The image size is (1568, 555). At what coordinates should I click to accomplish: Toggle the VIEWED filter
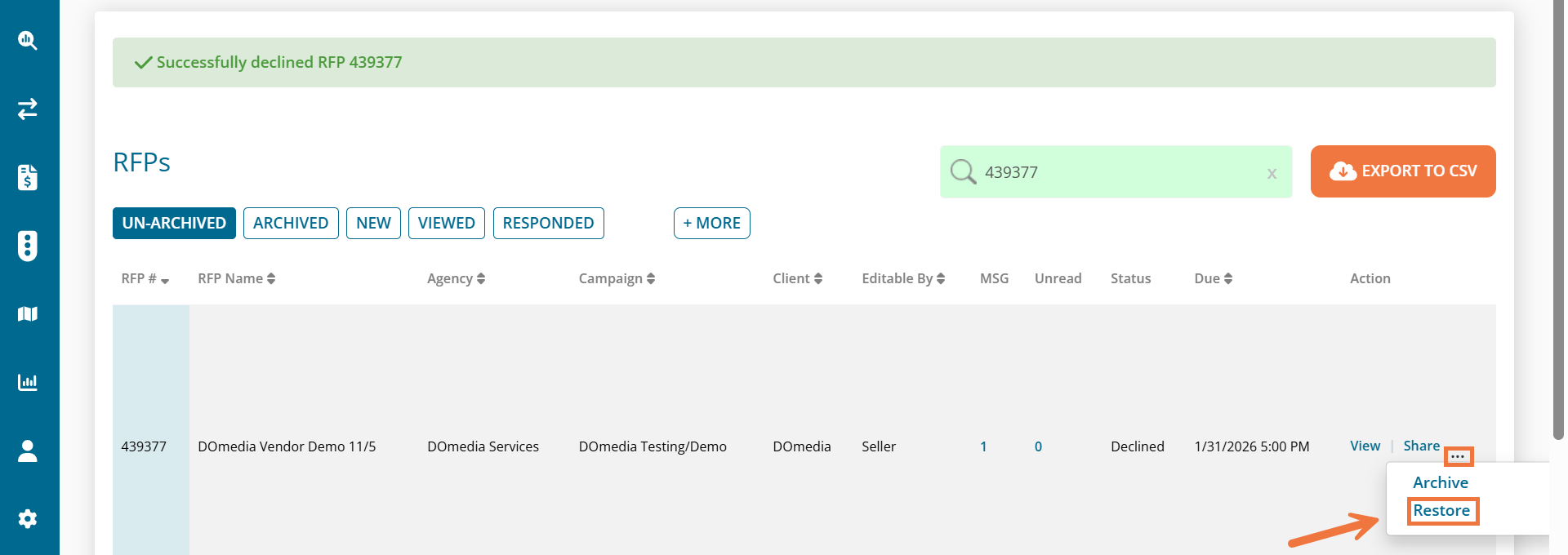(446, 223)
